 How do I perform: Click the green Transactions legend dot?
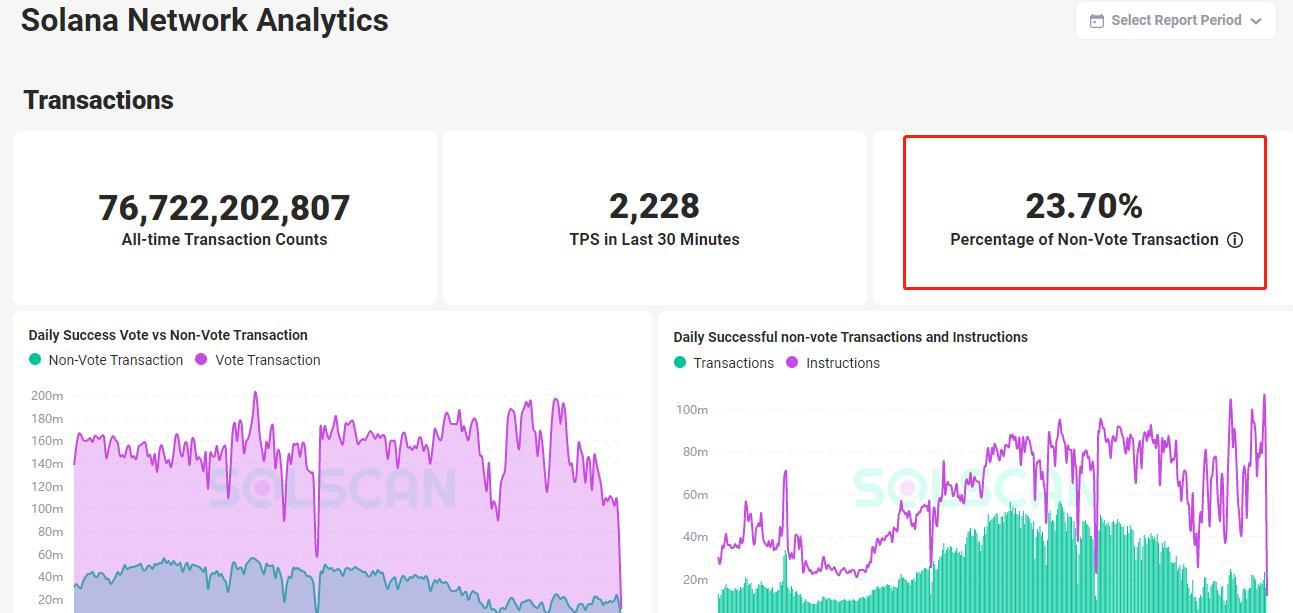(680, 363)
